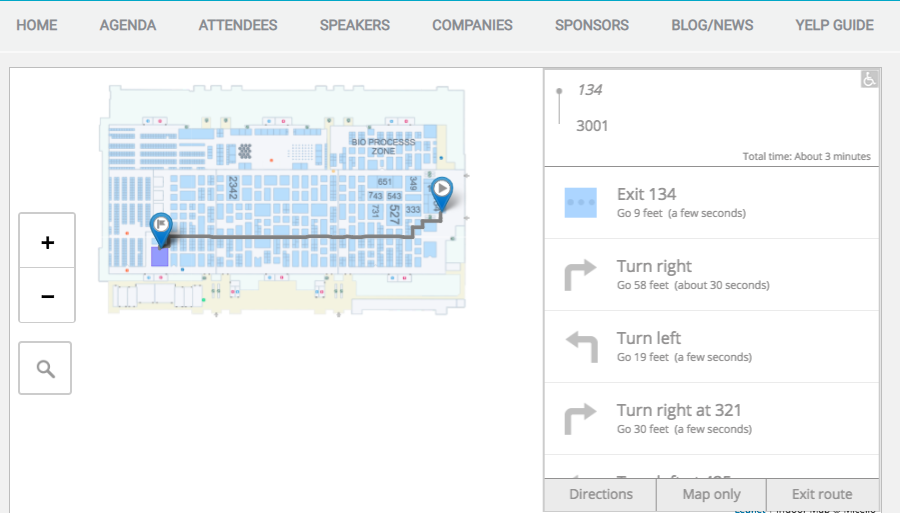This screenshot has height=513, width=900.
Task: Switch to the Directions tab
Action: [x=600, y=495]
